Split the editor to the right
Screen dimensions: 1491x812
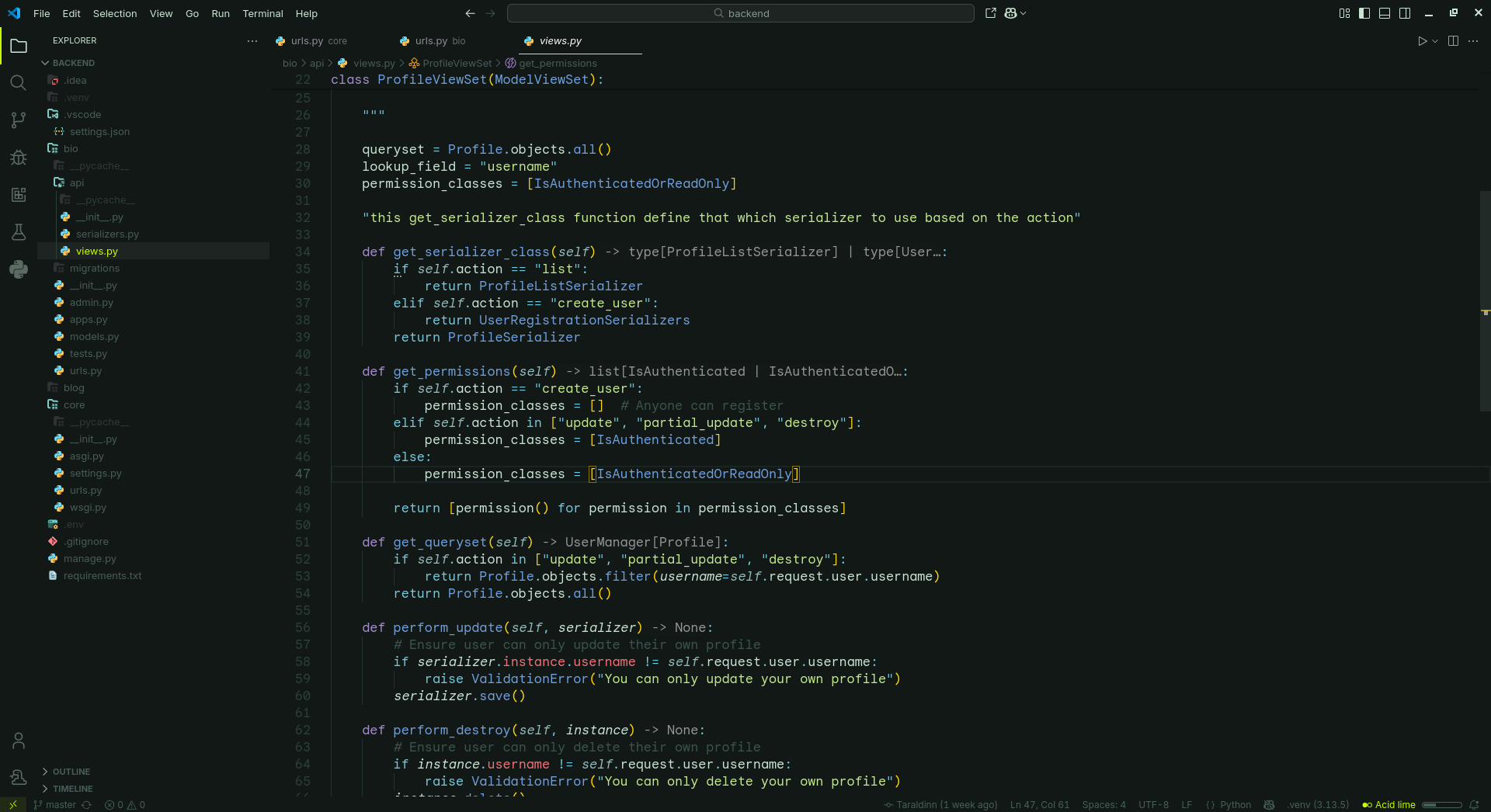click(x=1453, y=41)
